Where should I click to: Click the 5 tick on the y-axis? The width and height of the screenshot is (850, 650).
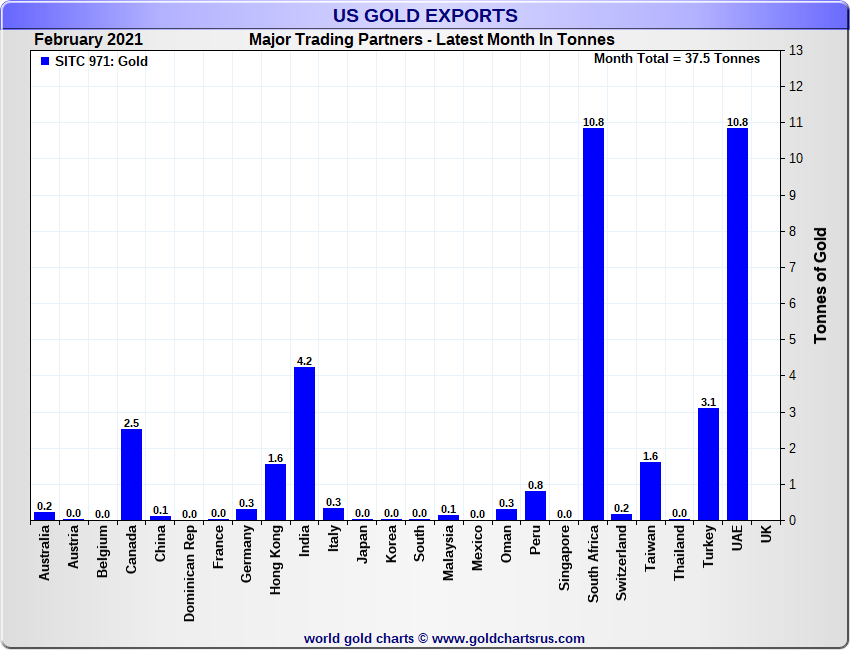coord(793,339)
